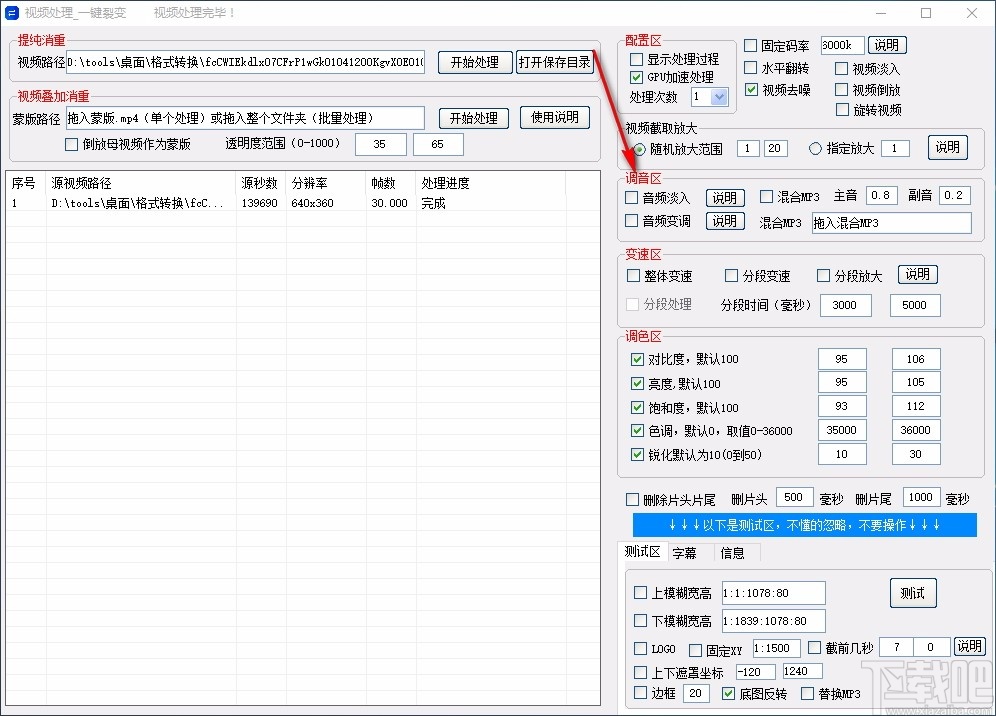Screen dimensions: 996x716
Task: Toggle the 水平翻转 flip option
Action: coord(749,68)
